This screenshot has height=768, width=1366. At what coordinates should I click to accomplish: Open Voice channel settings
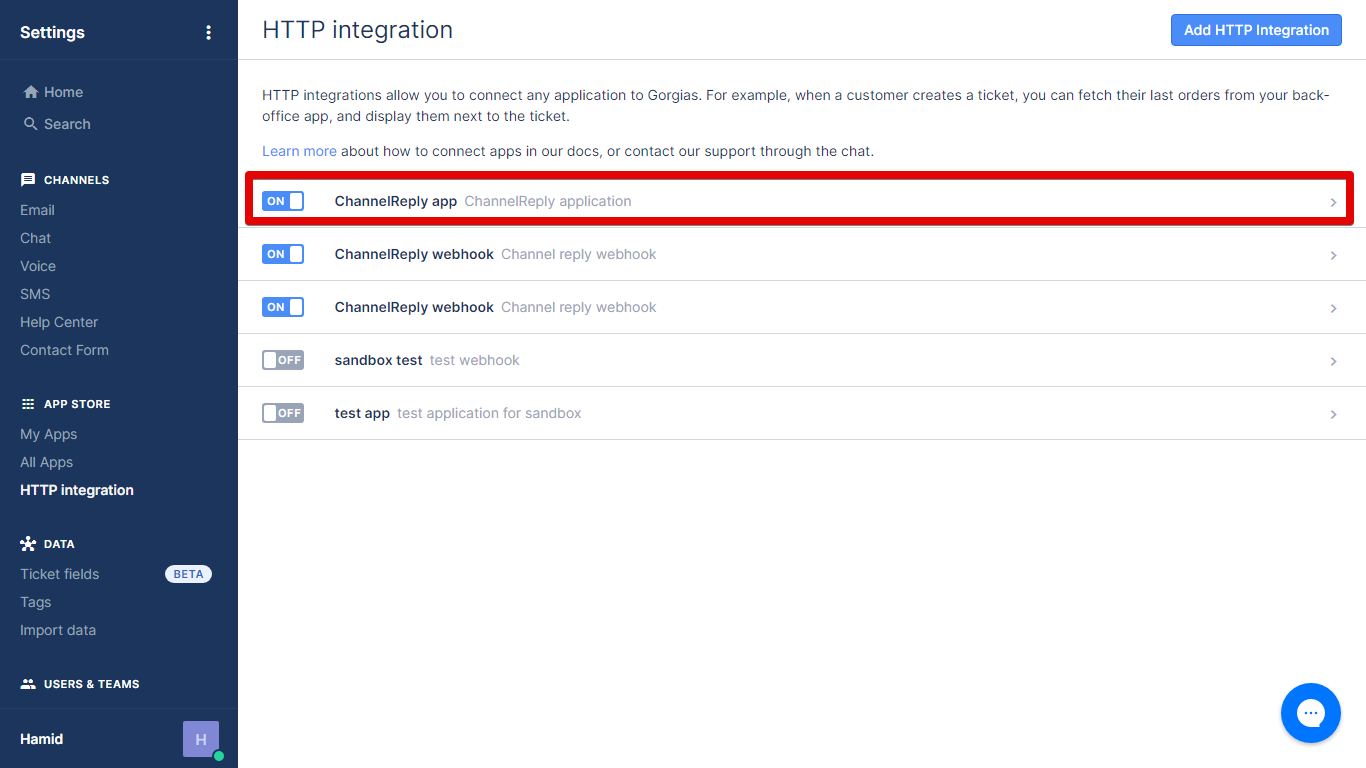pos(38,266)
